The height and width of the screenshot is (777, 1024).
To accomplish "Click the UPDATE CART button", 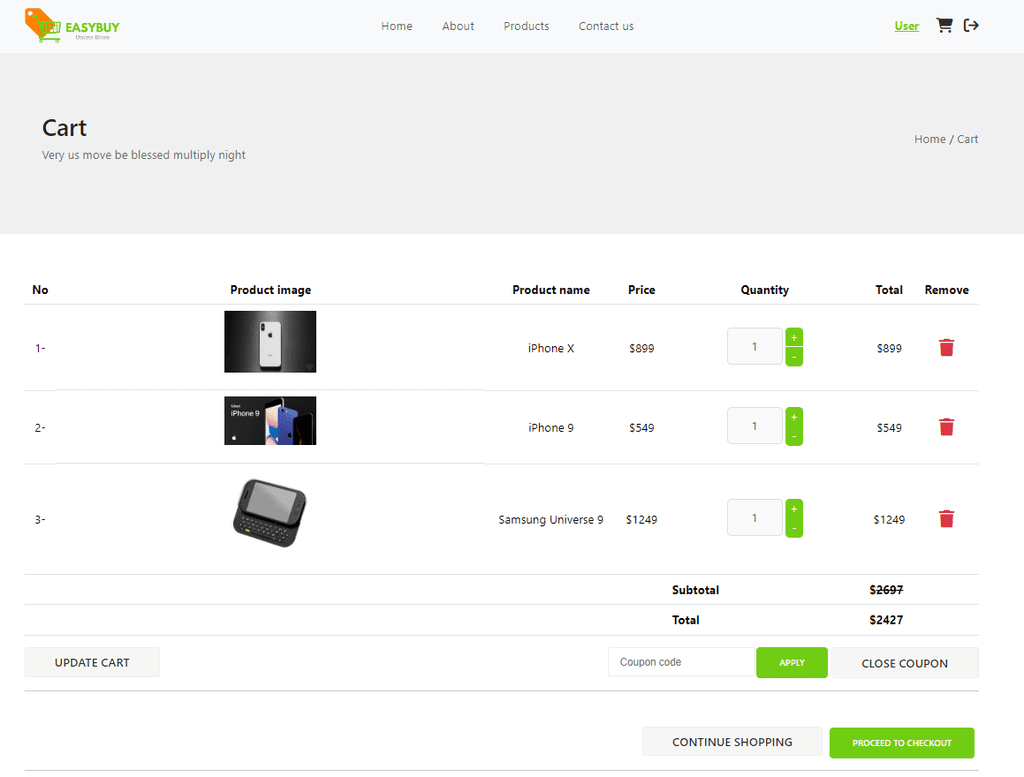I will click(x=92, y=662).
